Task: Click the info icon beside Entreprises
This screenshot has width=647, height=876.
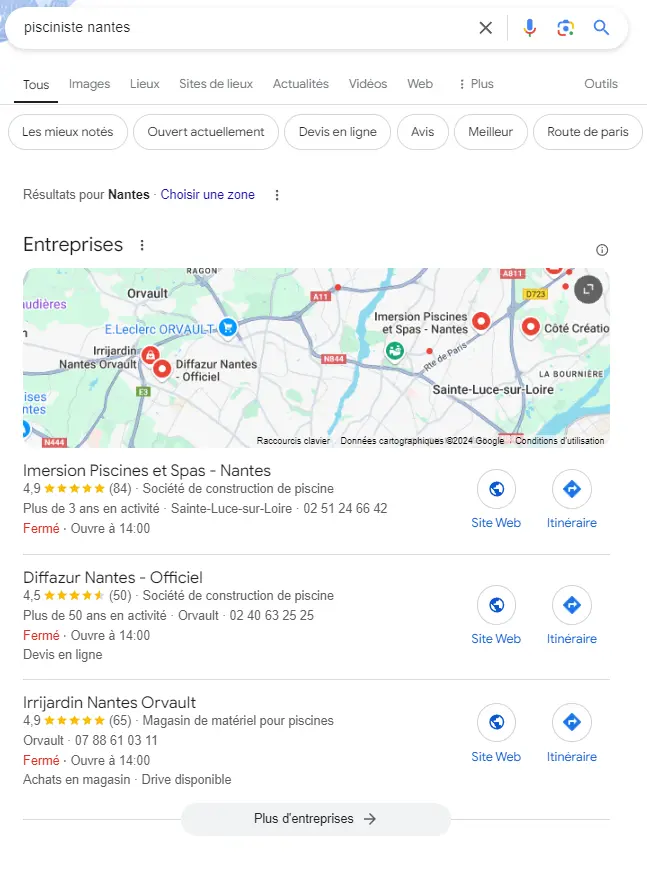Action: (x=601, y=249)
